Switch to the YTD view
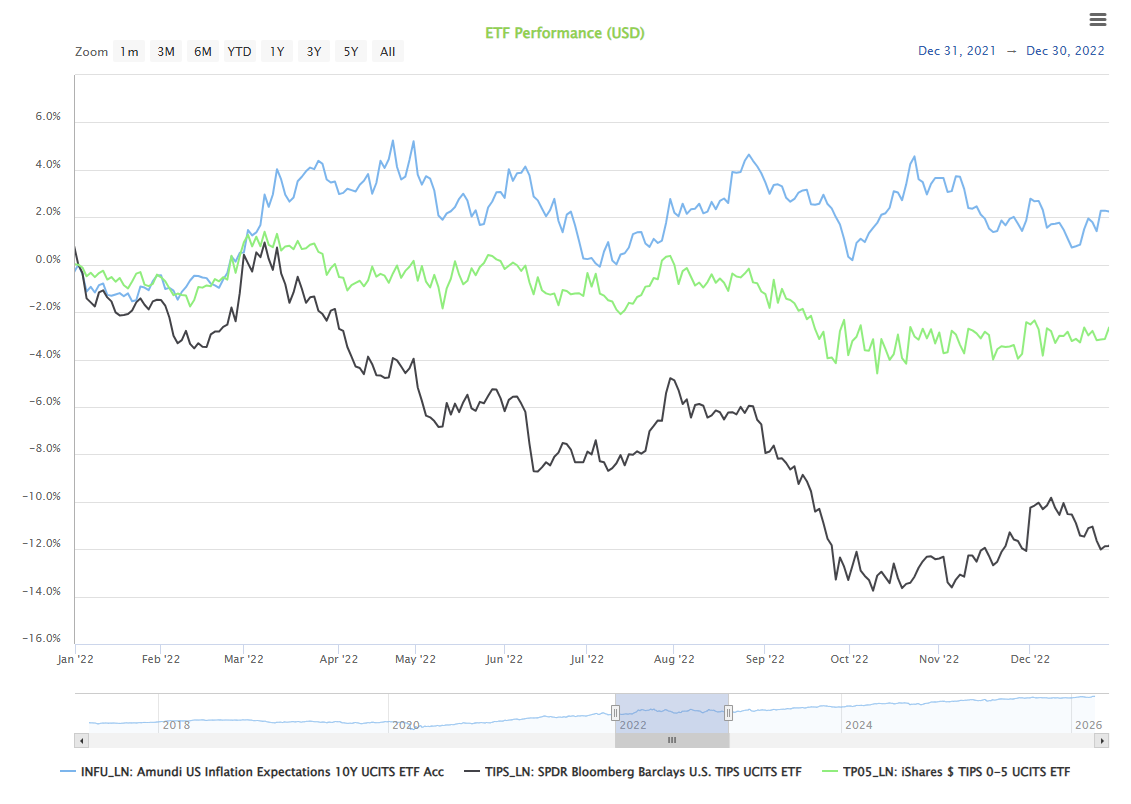Viewport: 1131px width, 804px height. click(x=239, y=51)
